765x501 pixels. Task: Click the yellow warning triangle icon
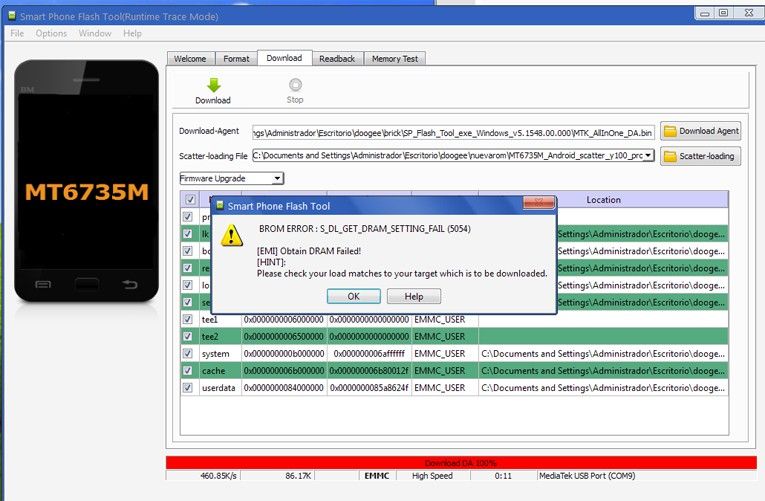tap(232, 235)
